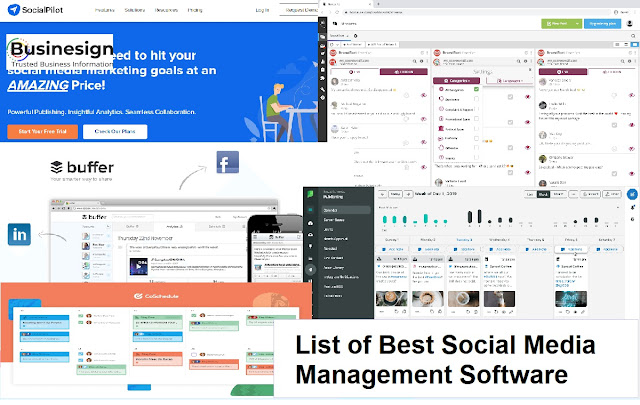Open Pricing on SocialPilot nav
Screen dimensions: 640x405
[195, 10]
